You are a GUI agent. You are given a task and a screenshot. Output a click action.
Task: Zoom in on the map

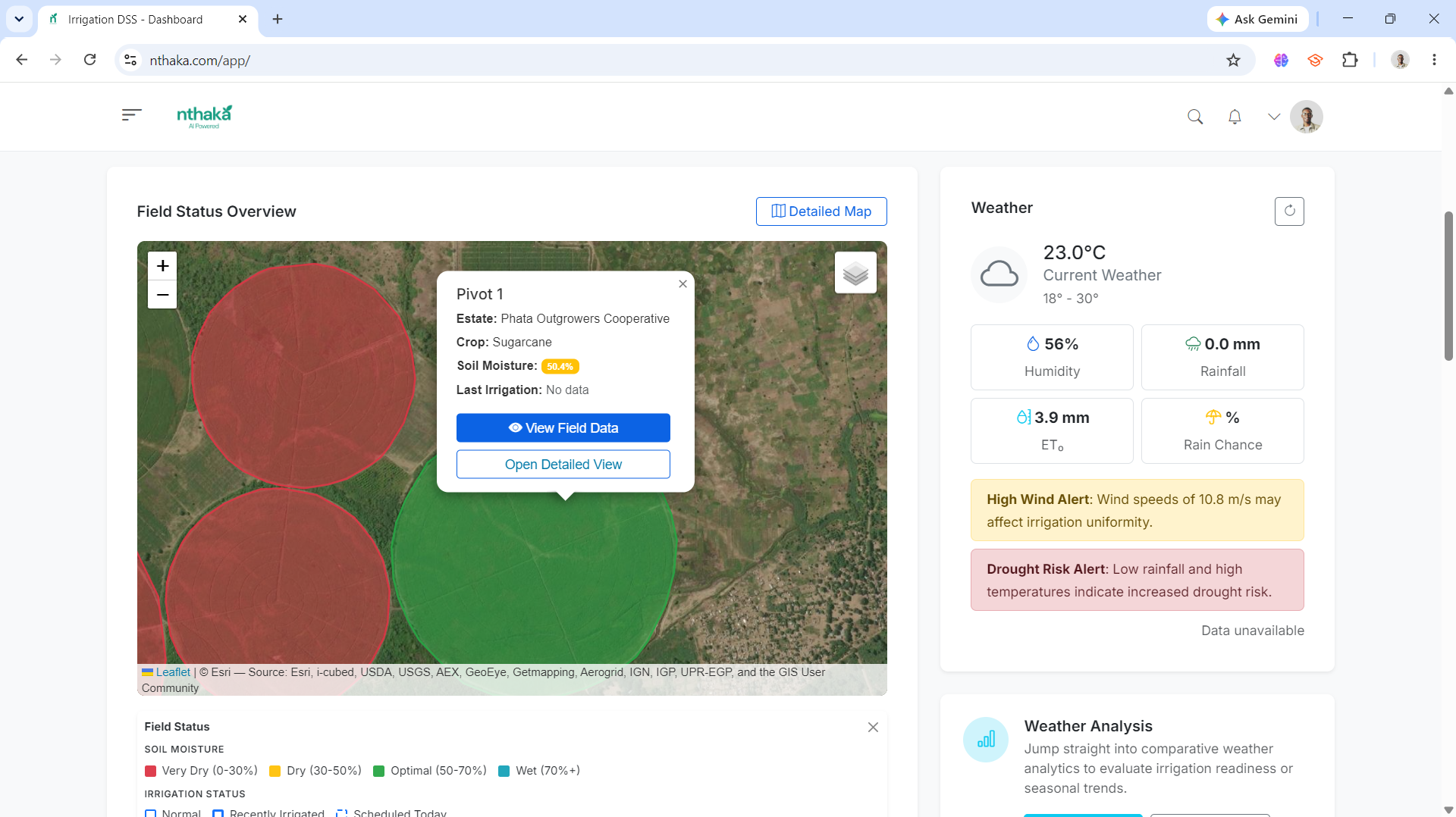tap(162, 266)
